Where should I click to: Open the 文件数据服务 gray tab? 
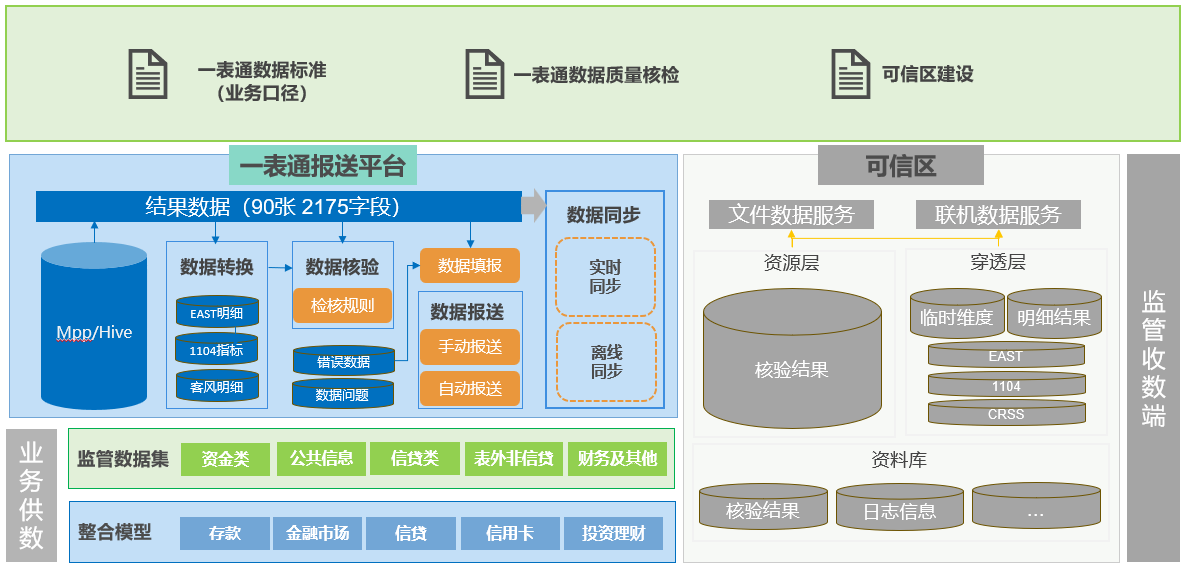[x=792, y=214]
